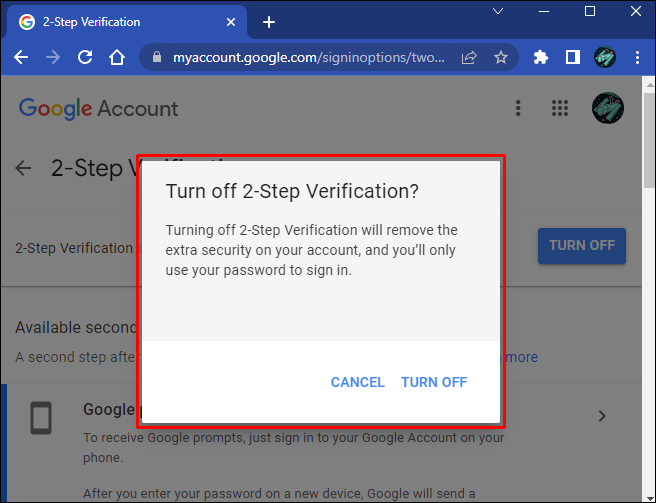656x503 pixels.
Task: Click TURN OFF in the confirmation dialog
Action: [433, 382]
